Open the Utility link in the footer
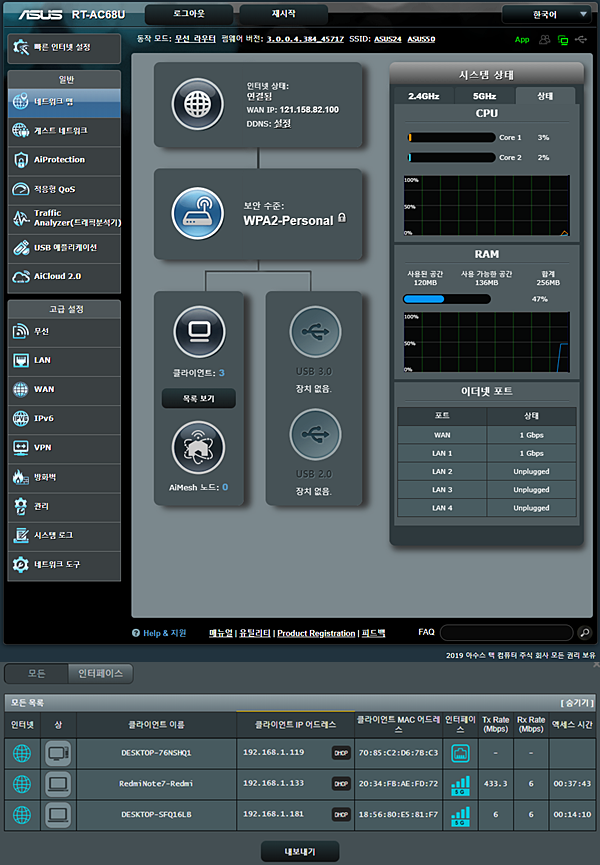Image resolution: width=600 pixels, height=865 pixels. click(255, 633)
